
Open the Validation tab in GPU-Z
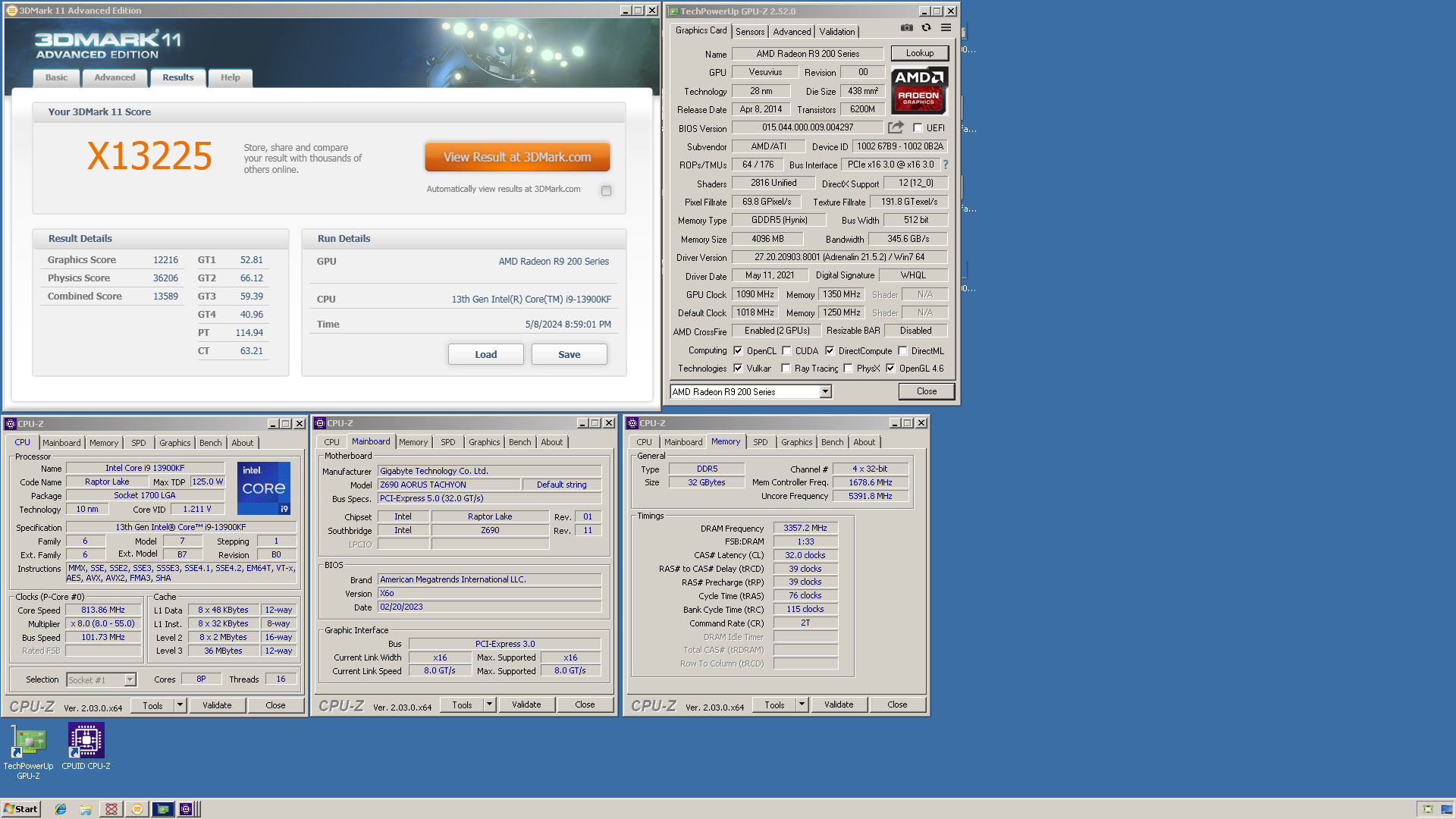click(x=836, y=32)
